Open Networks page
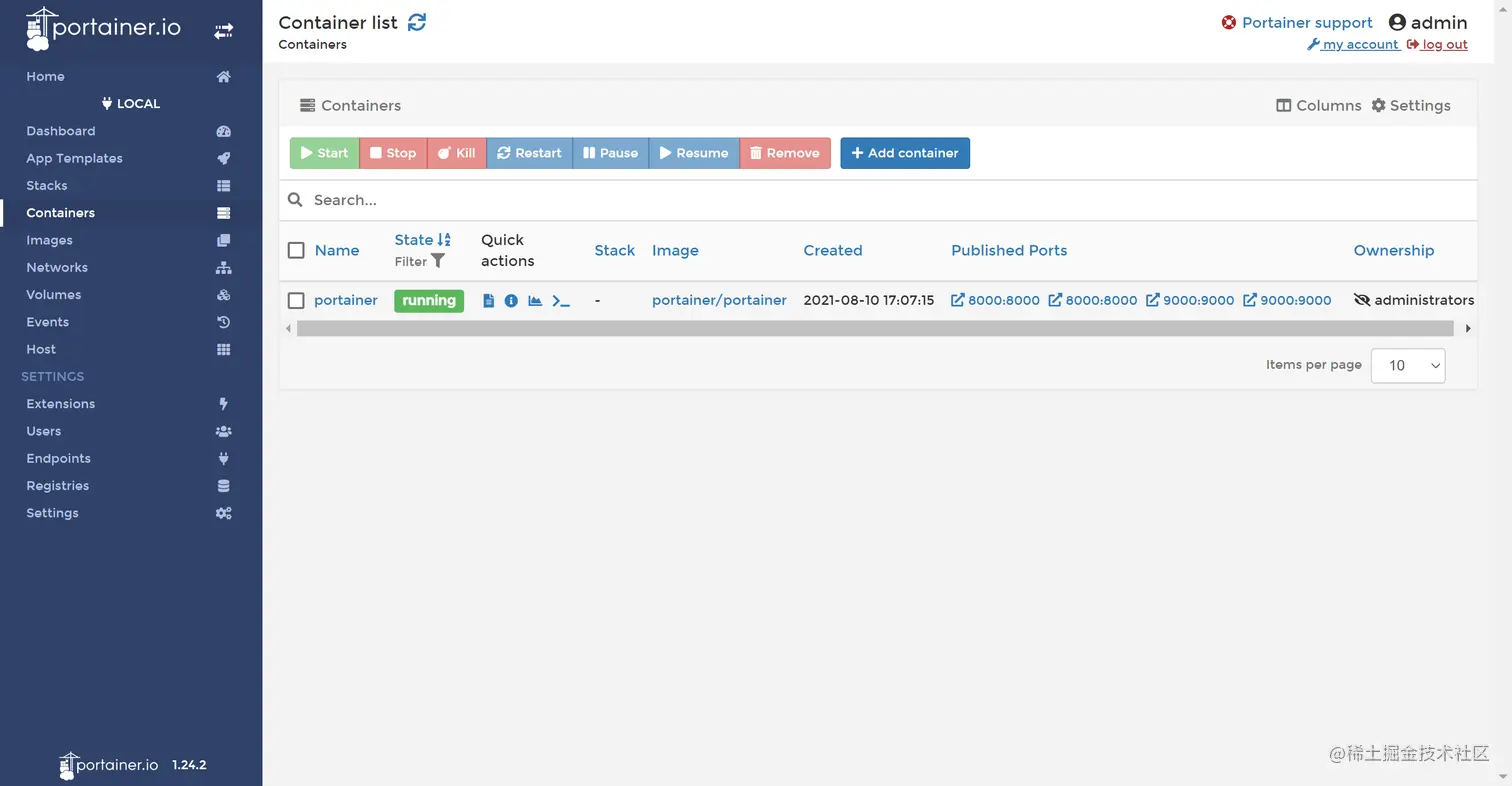Viewport: 1512px width, 786px height. point(130,267)
